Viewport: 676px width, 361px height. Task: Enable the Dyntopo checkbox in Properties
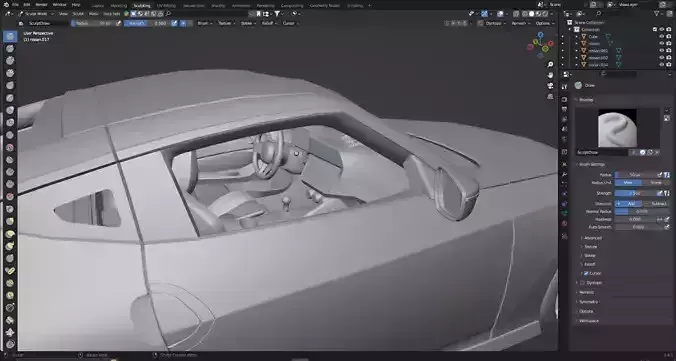[582, 283]
